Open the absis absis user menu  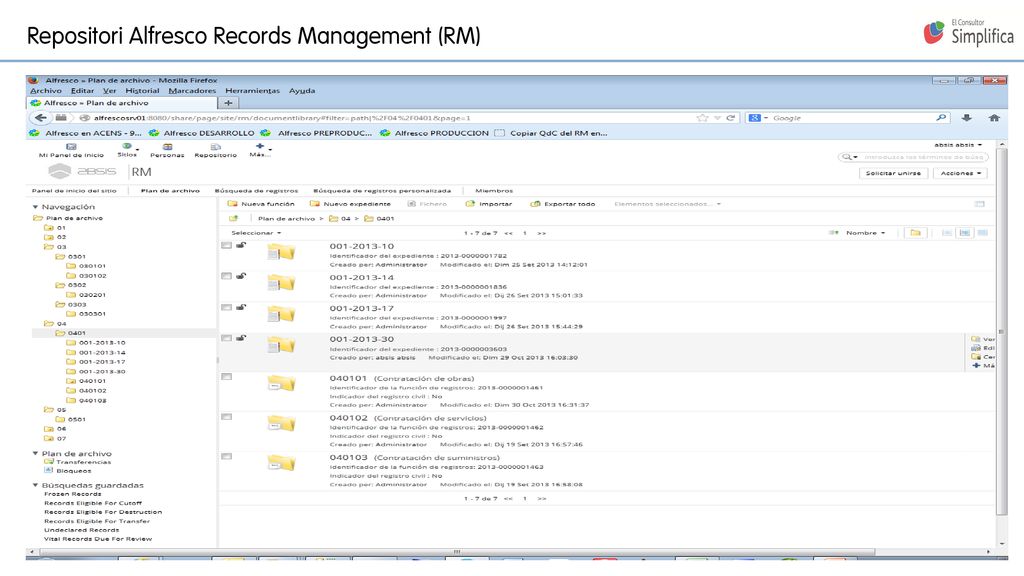(x=958, y=145)
